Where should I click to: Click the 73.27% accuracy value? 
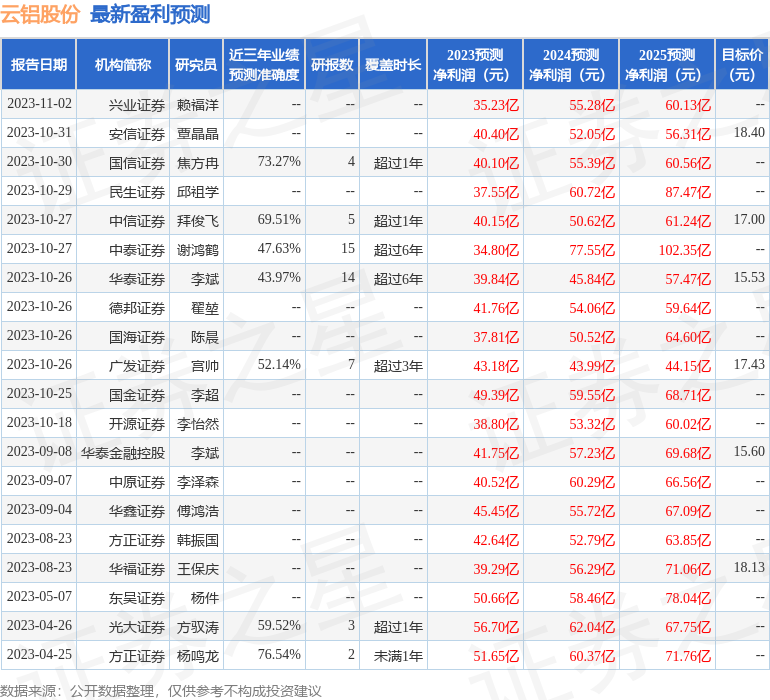(x=279, y=162)
